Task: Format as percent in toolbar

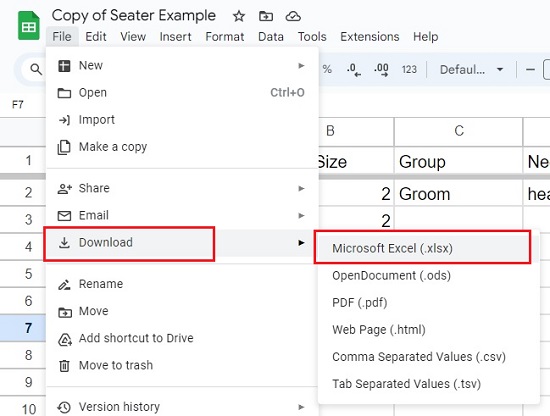Action: 327,69
